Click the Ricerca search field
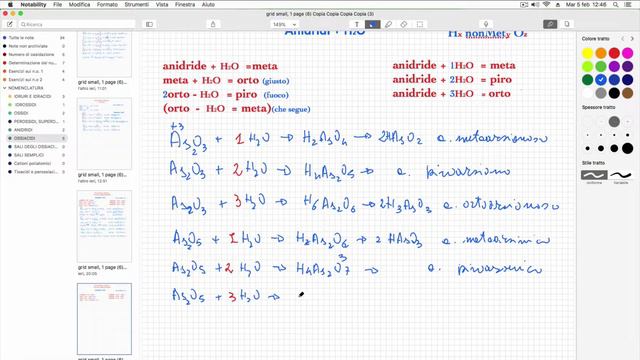The height and width of the screenshot is (360, 640). point(77,24)
